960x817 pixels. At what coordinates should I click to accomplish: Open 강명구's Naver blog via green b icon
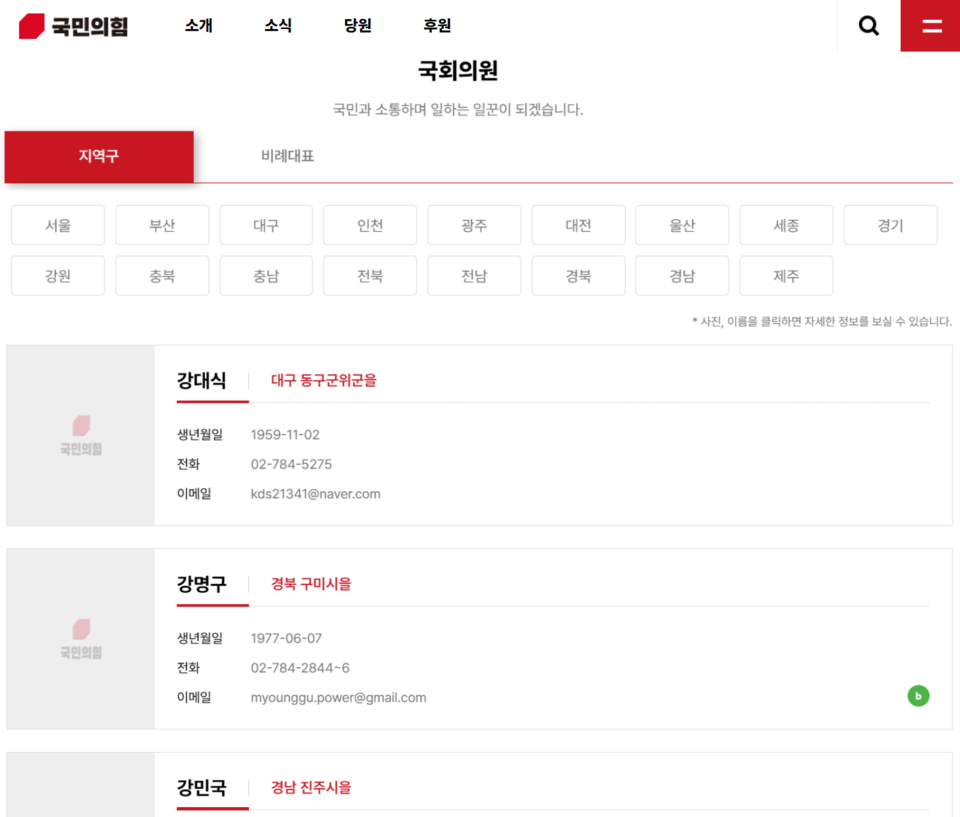[x=918, y=695]
